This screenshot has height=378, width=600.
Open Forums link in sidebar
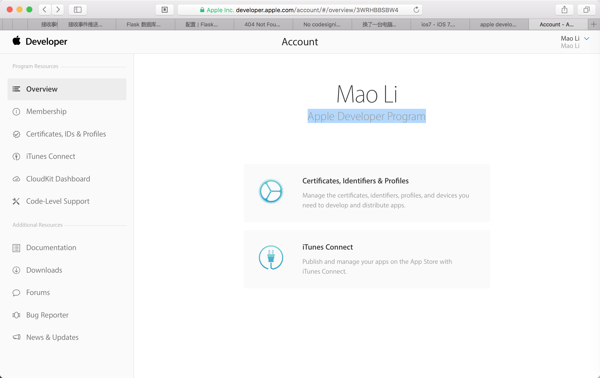[x=38, y=293]
